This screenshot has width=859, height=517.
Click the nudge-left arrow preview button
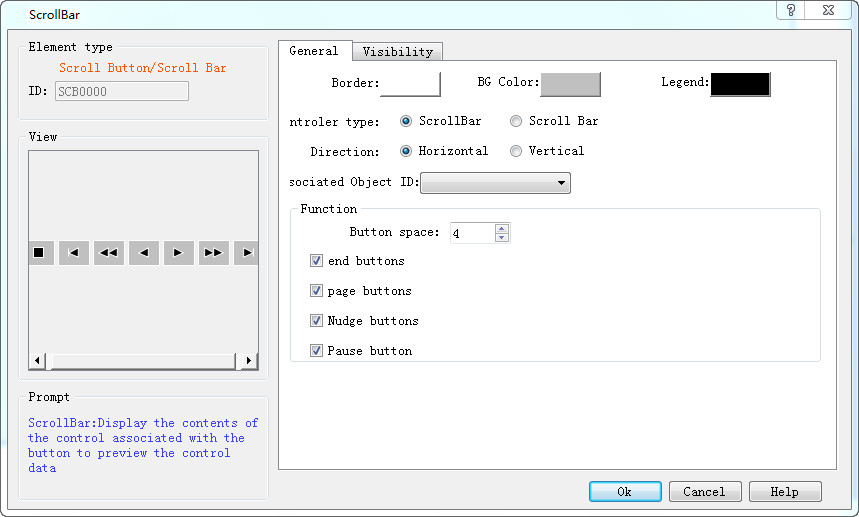[x=144, y=252]
